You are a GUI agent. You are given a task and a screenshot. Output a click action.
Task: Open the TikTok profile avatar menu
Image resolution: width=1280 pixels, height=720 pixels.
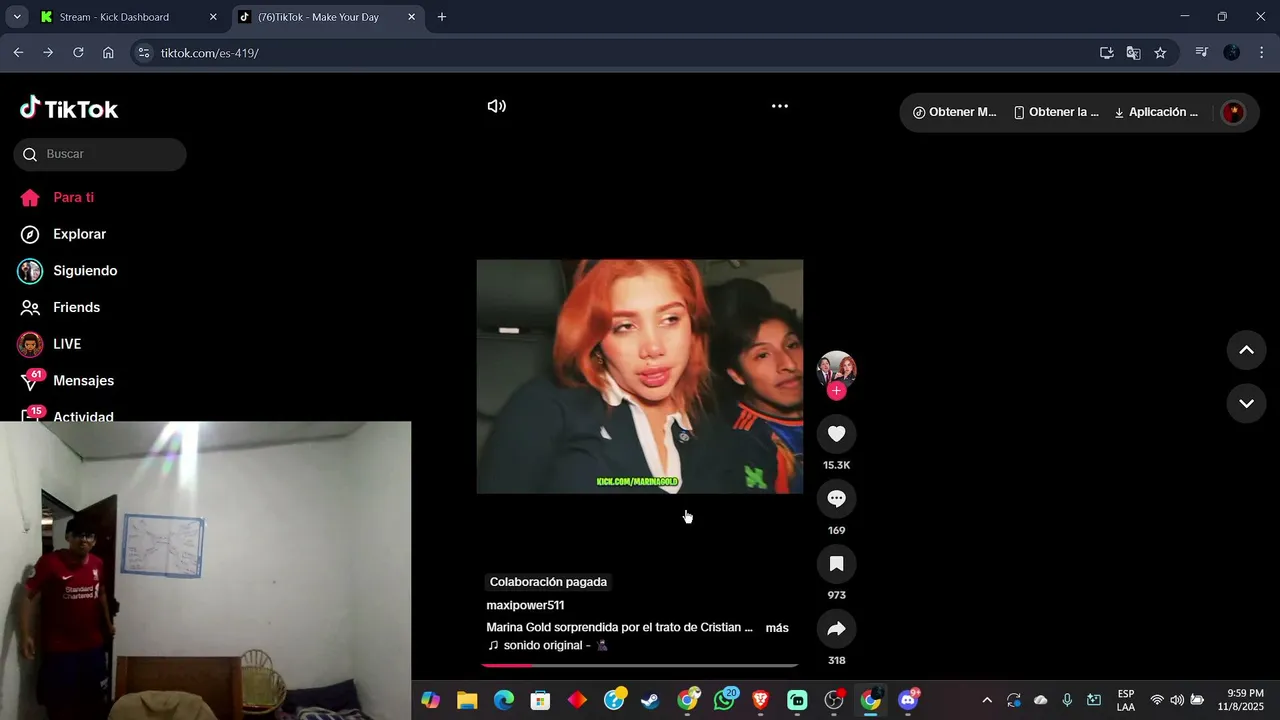(1233, 112)
